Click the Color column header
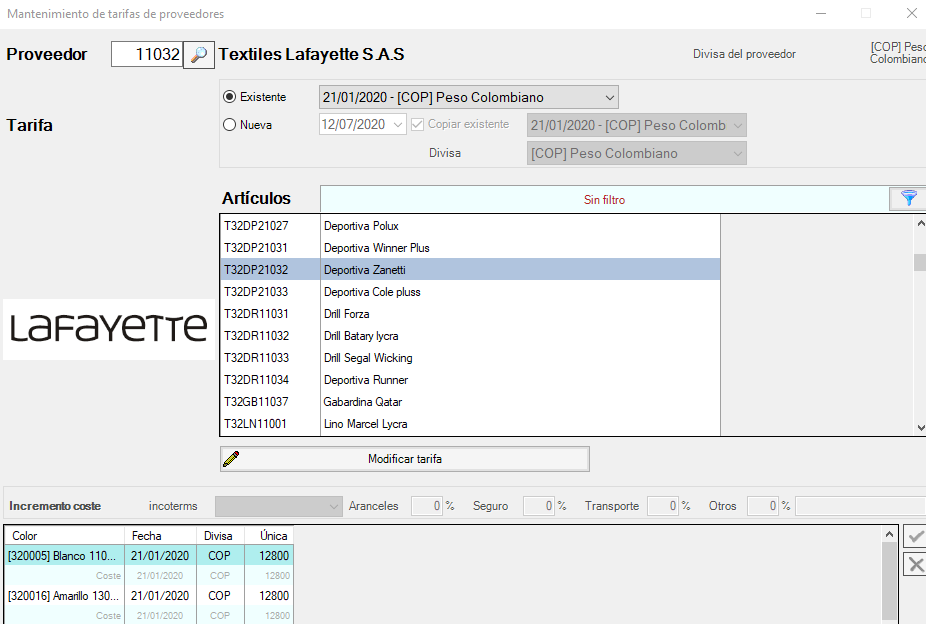 (x=64, y=536)
